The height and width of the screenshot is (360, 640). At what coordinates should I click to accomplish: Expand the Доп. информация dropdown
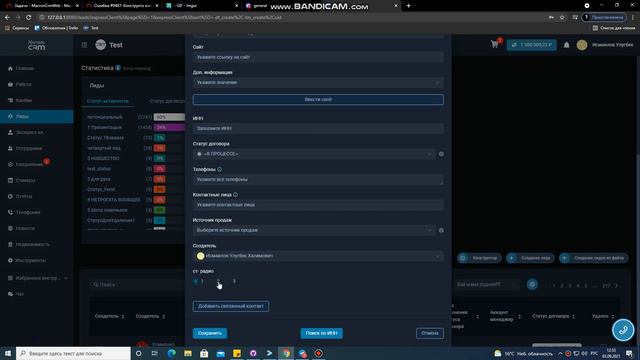318,82
